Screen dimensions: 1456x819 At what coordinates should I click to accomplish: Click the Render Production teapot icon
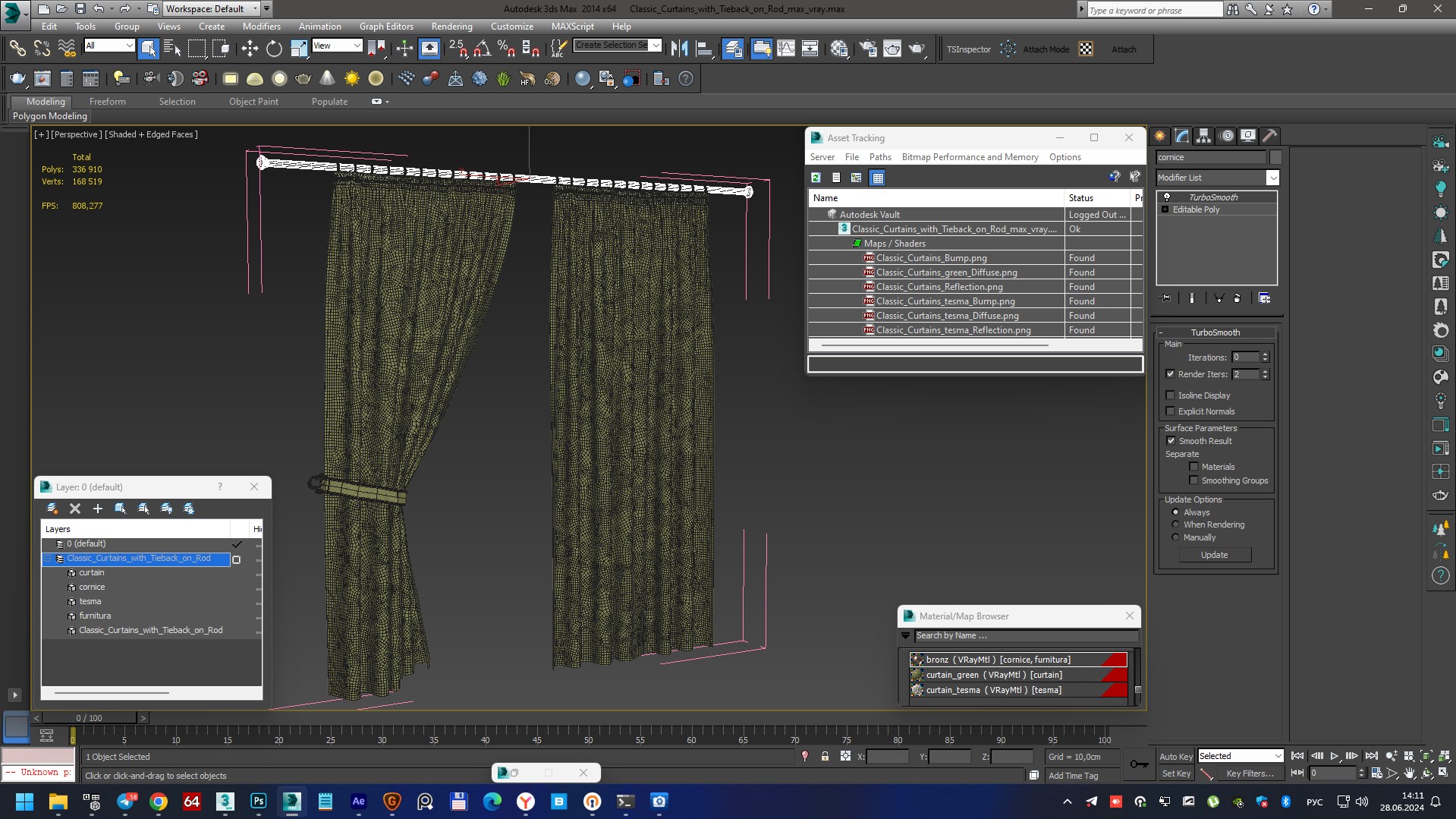[x=917, y=49]
